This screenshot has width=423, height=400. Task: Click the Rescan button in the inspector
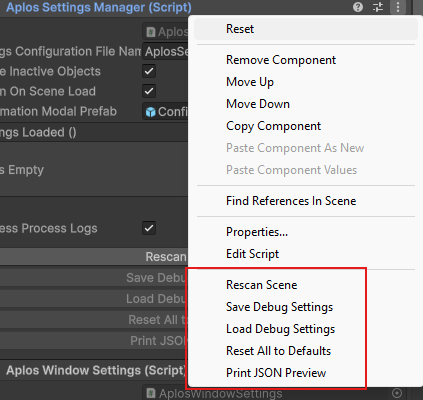94,257
